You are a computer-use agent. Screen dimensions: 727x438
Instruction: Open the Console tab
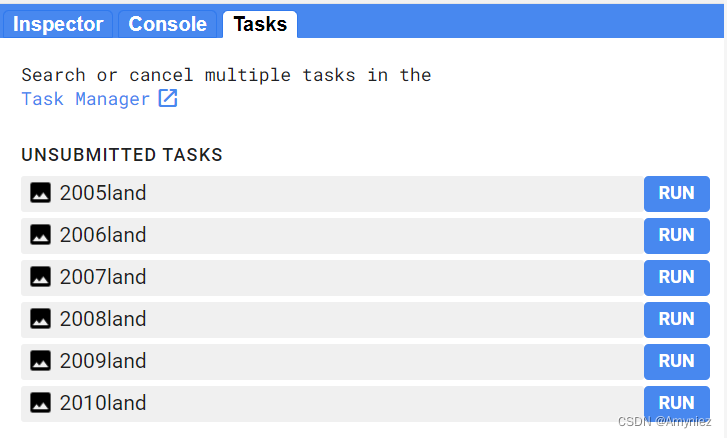pyautogui.click(x=167, y=24)
